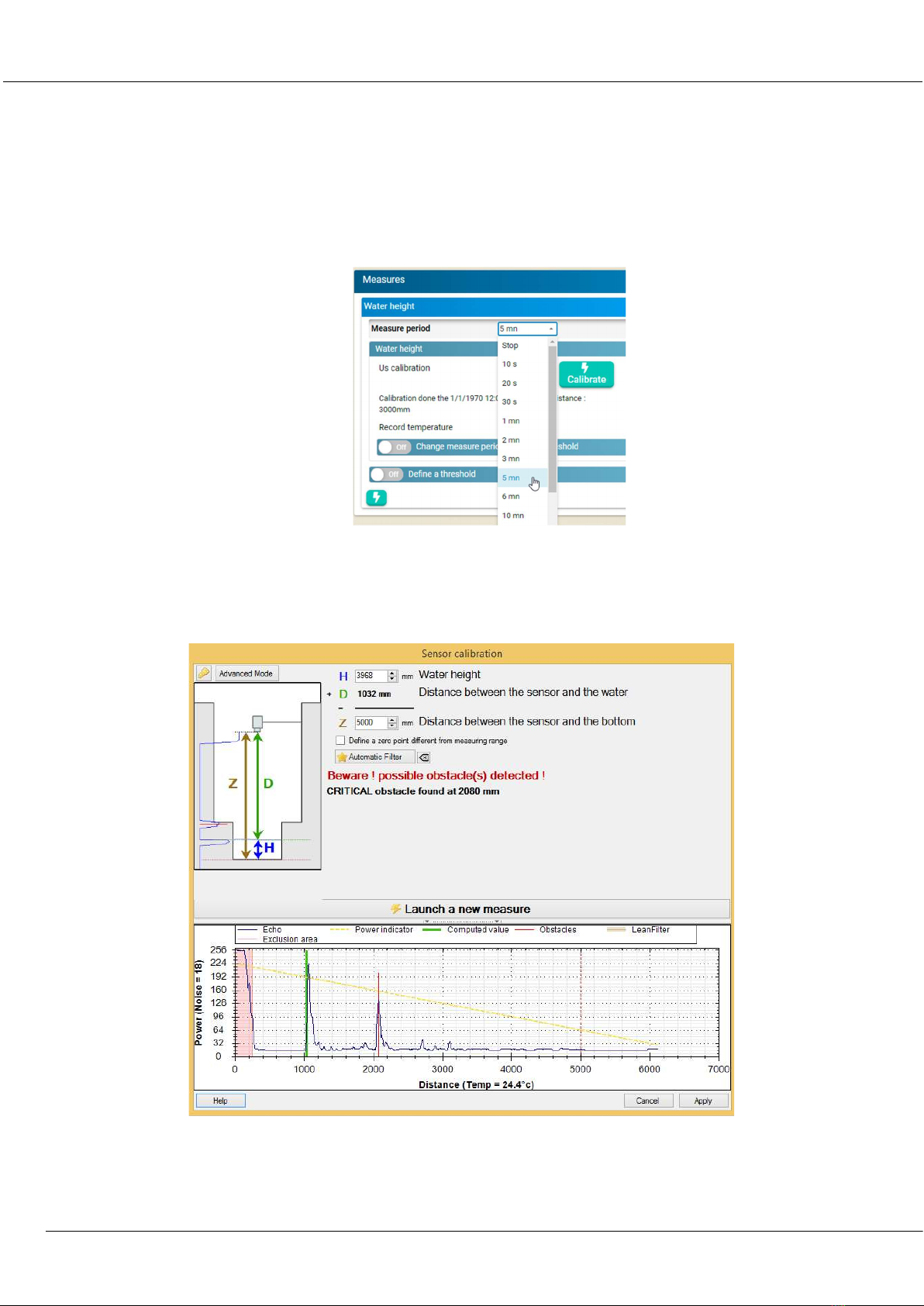
Task: Click the Computed value legend entry
Action: click(x=467, y=929)
